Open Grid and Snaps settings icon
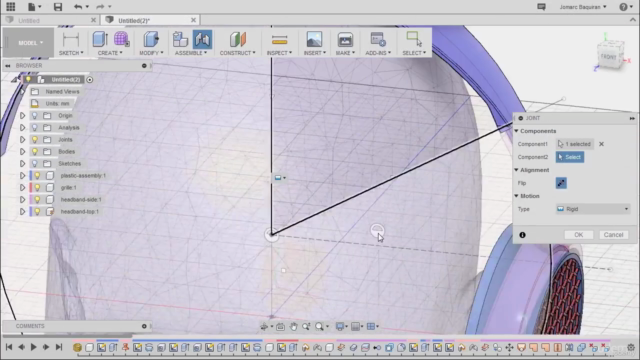Image resolution: width=640 pixels, height=360 pixels. 356,326
